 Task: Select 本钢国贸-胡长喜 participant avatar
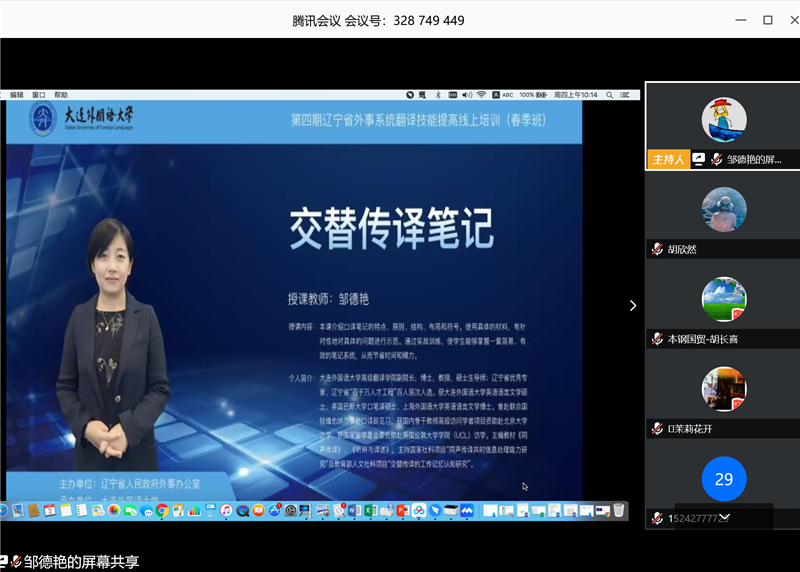pos(723,300)
